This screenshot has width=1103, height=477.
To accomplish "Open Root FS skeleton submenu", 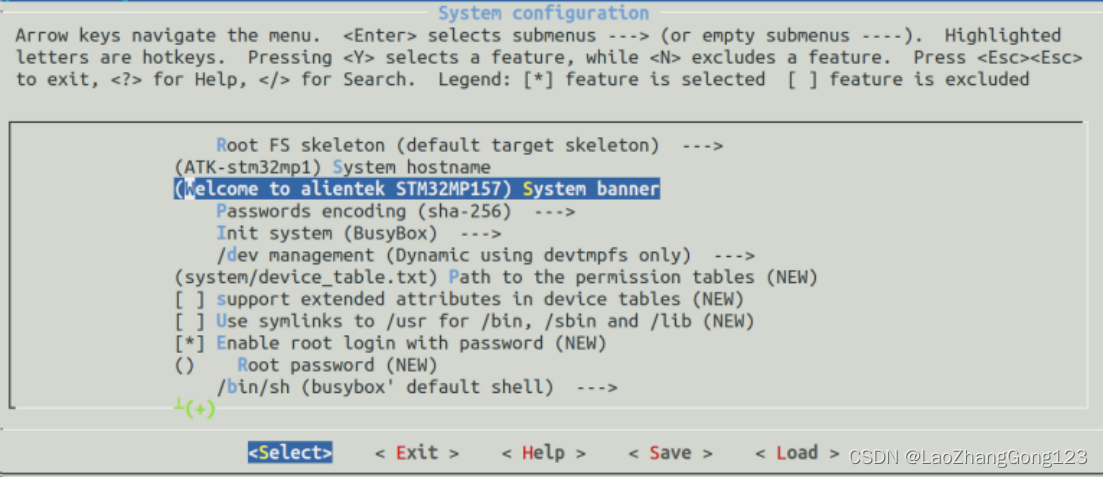I will coord(470,146).
